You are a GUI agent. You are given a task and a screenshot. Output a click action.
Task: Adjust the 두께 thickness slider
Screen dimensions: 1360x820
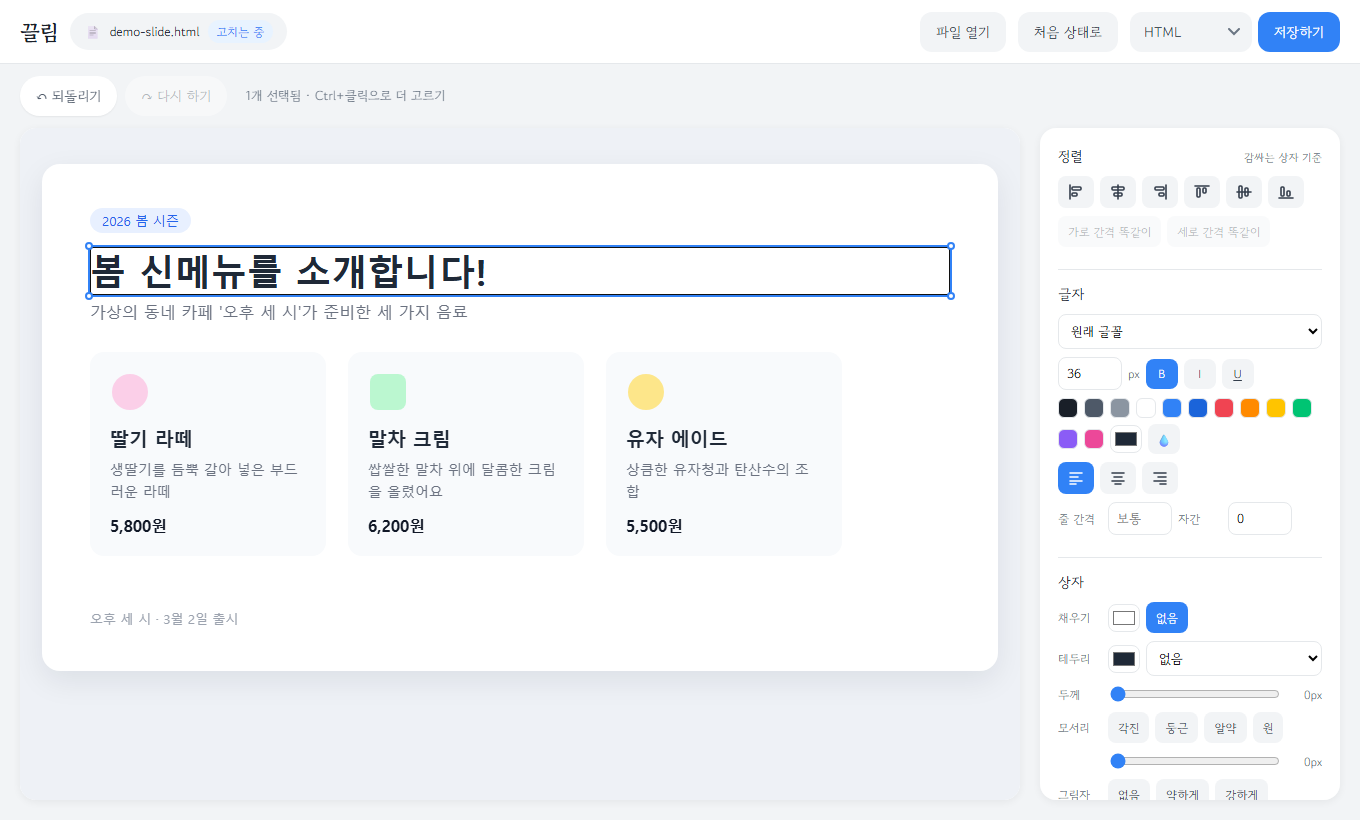[1195, 694]
